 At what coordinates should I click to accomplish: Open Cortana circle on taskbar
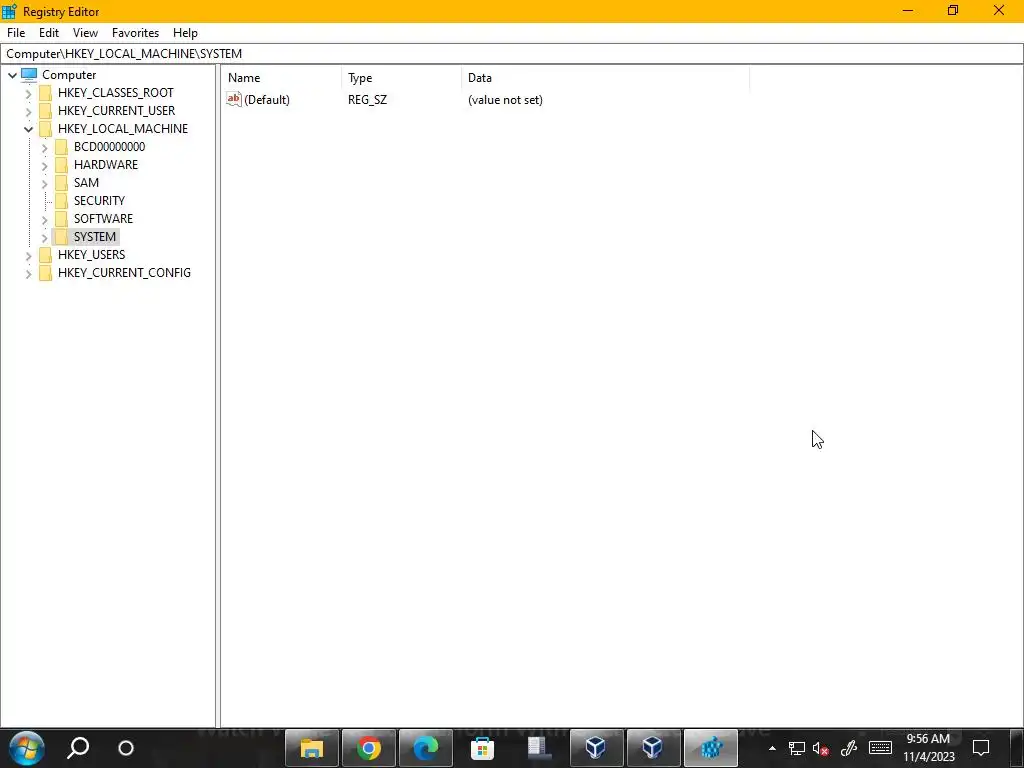tap(126, 748)
